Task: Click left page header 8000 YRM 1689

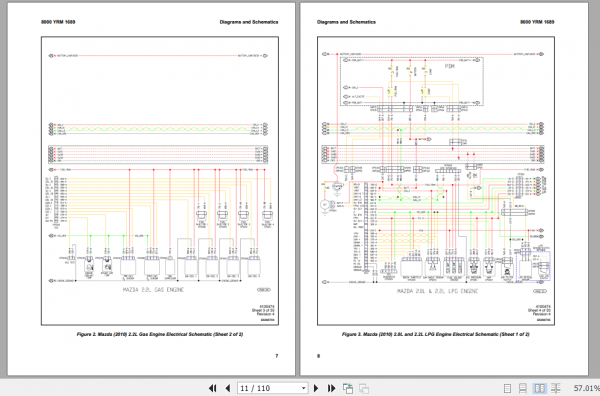Action: click(x=58, y=22)
